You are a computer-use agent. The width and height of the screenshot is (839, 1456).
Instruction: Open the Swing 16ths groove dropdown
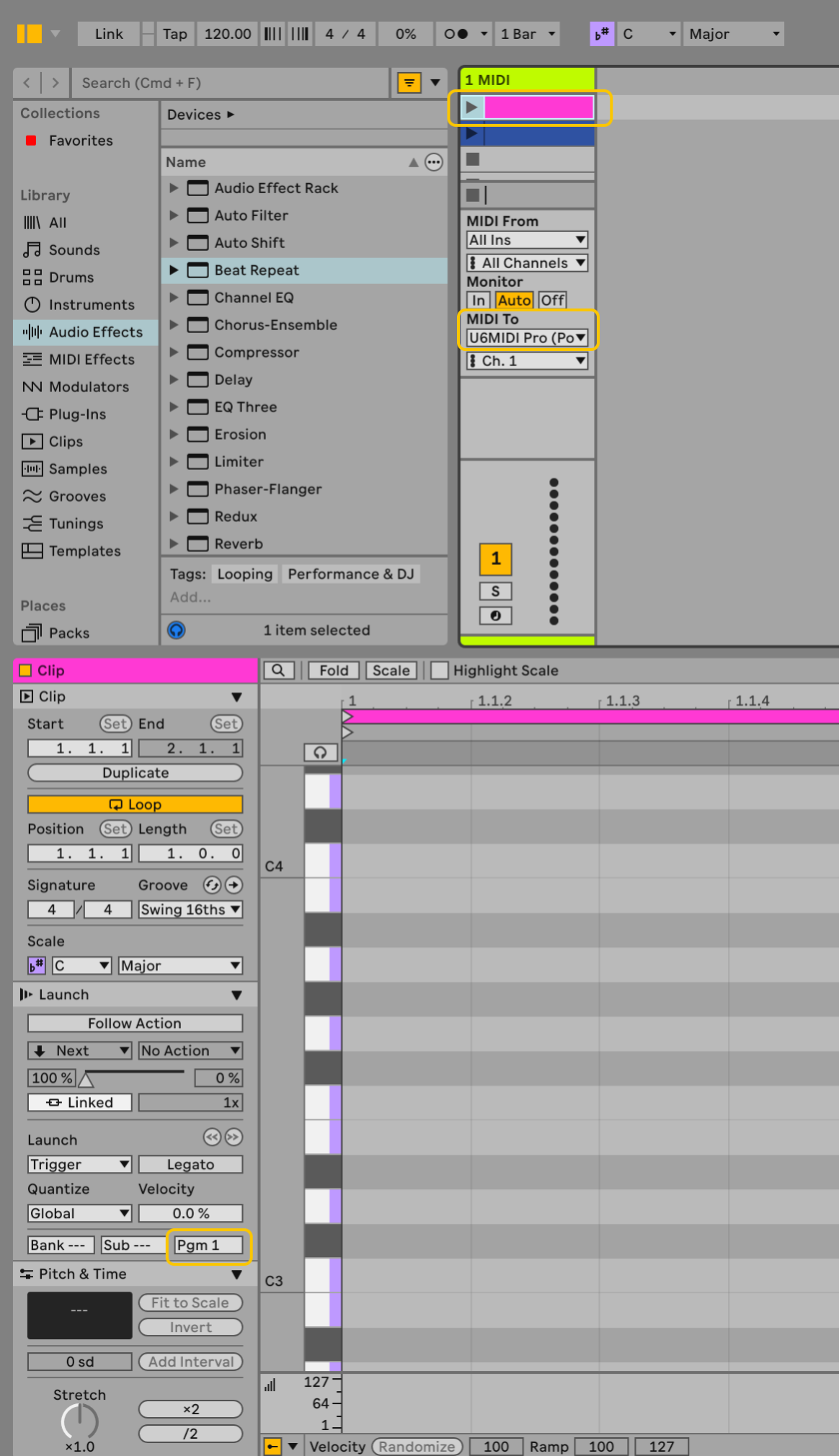pos(190,910)
